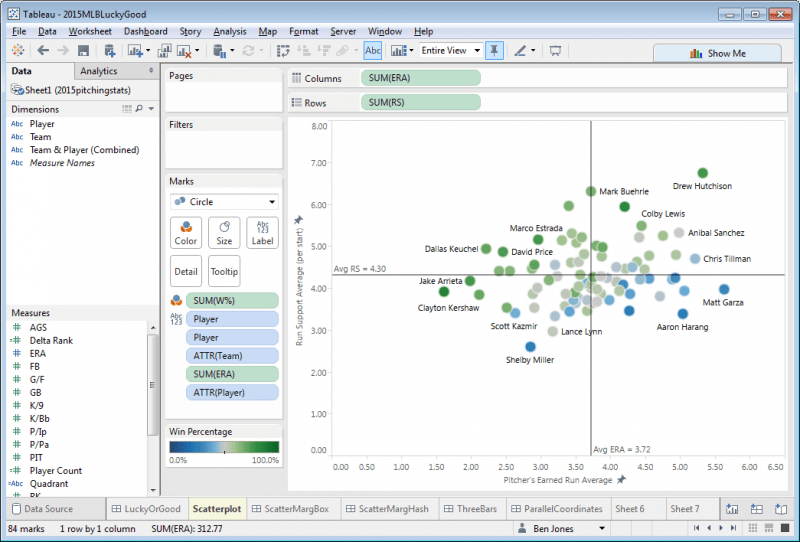The width and height of the screenshot is (800, 542).
Task: Click the Sheet1 (2015pitchingstats) data source
Action: (78, 90)
